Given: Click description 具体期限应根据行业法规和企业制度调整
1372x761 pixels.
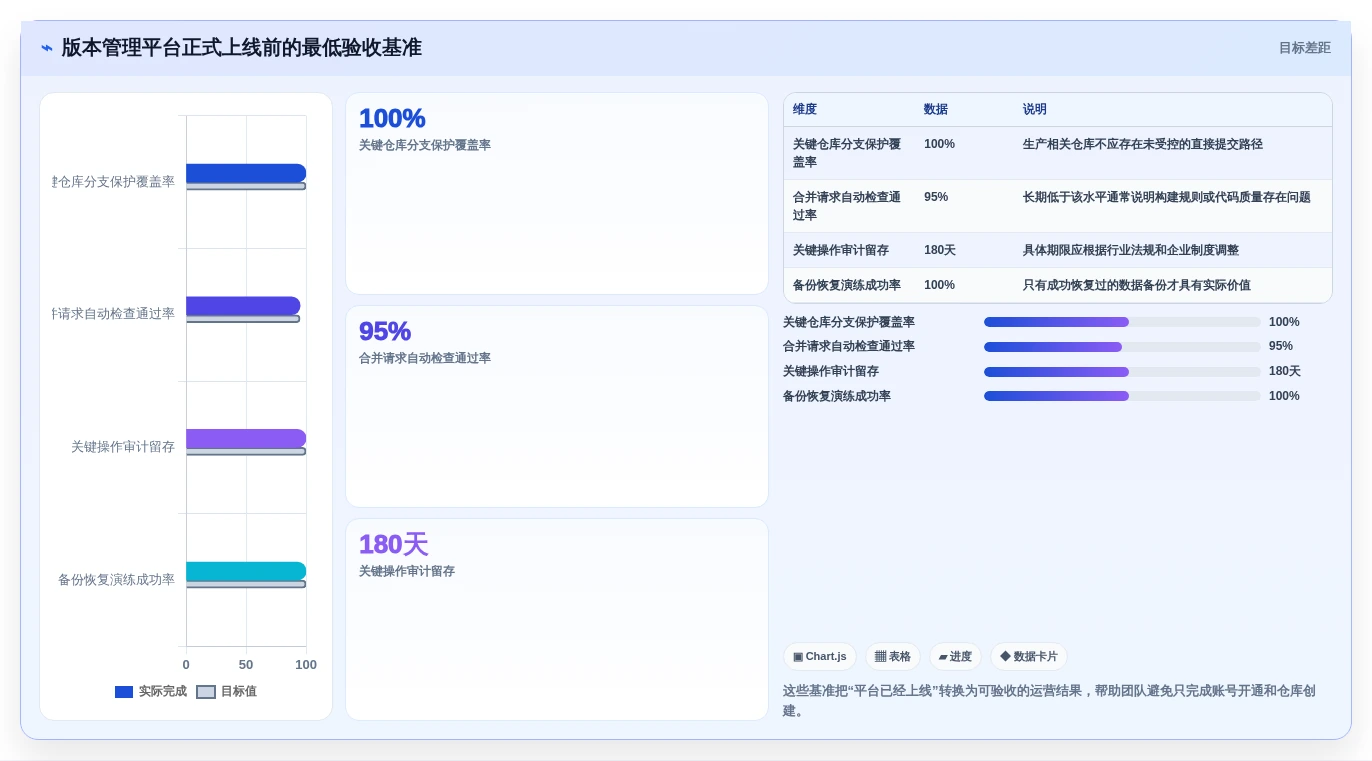Looking at the screenshot, I should click(x=1131, y=251).
